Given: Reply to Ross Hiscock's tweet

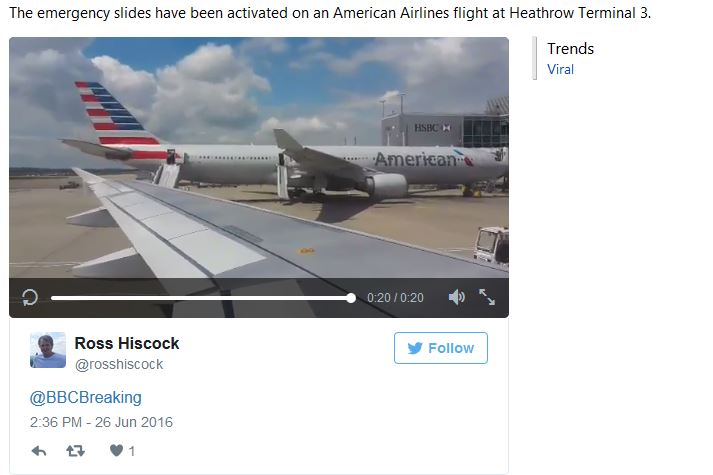Looking at the screenshot, I should [x=39, y=451].
